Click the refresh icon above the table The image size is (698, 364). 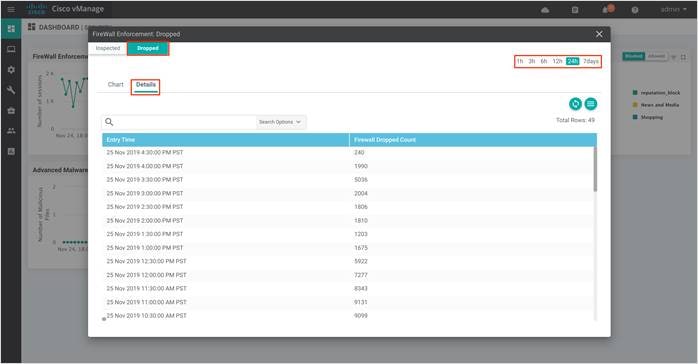click(575, 104)
